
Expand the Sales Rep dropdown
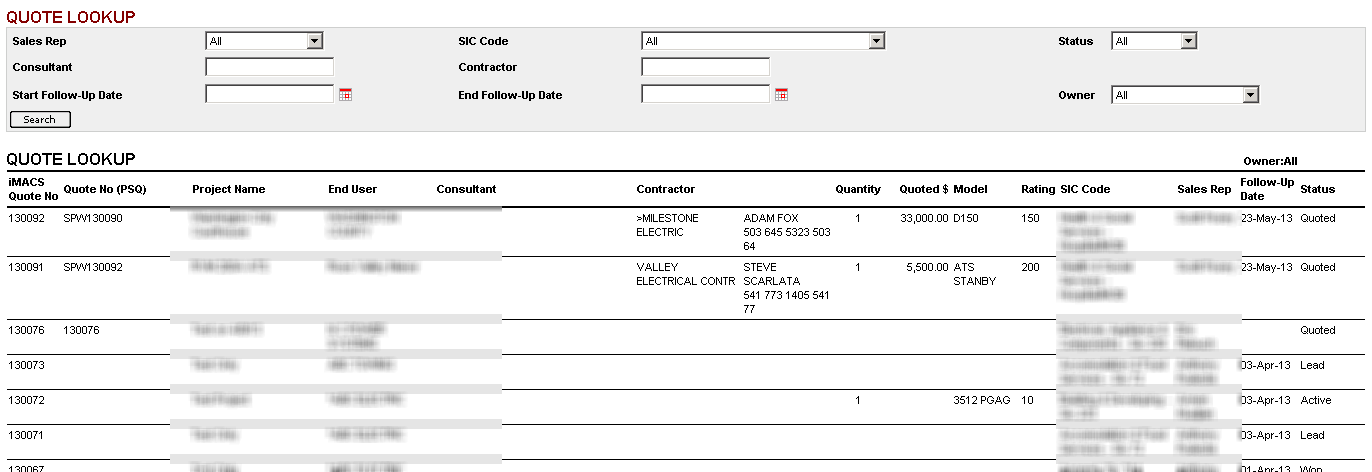pos(264,41)
